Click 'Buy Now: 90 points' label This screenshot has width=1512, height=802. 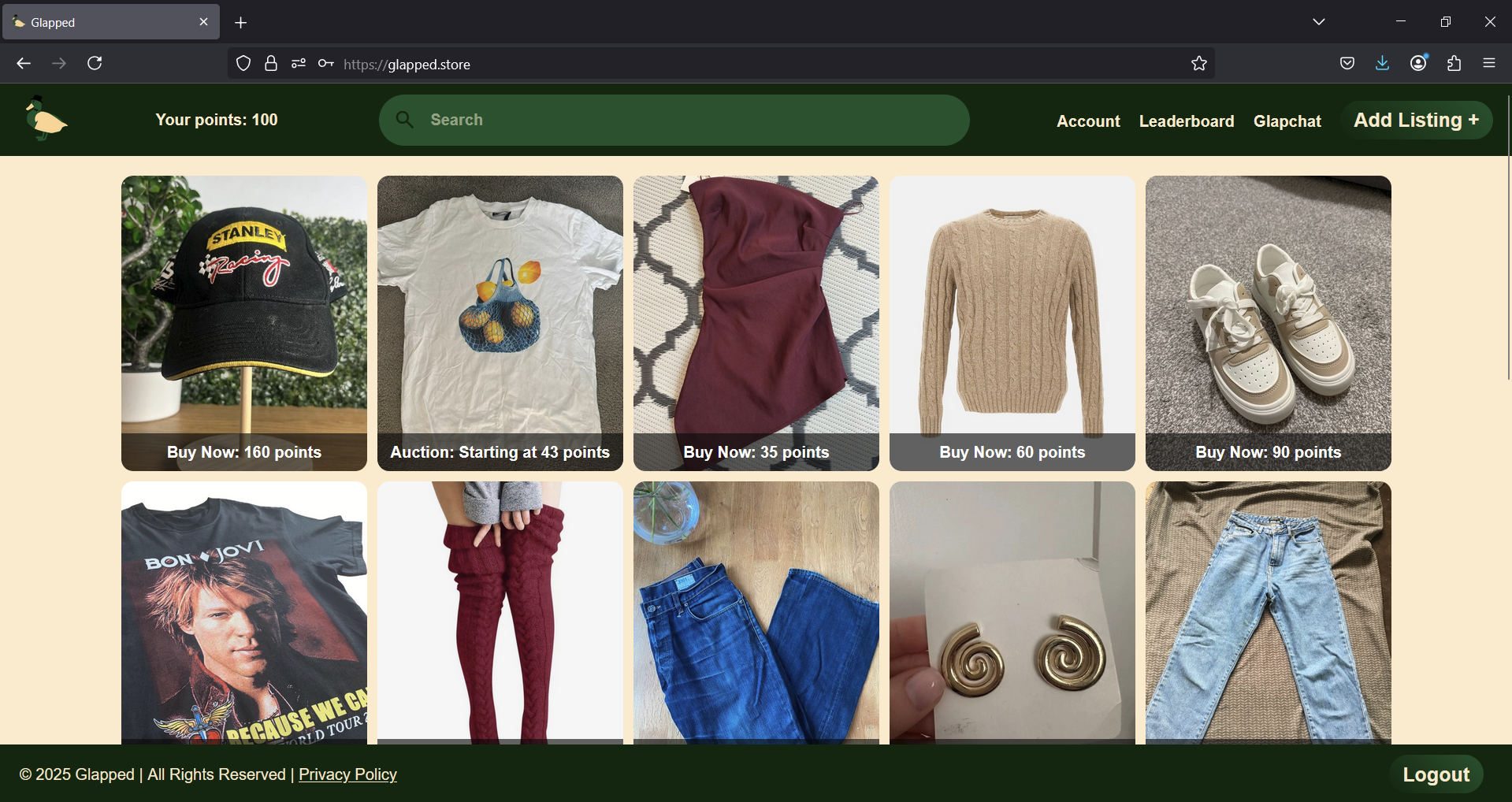pos(1269,452)
